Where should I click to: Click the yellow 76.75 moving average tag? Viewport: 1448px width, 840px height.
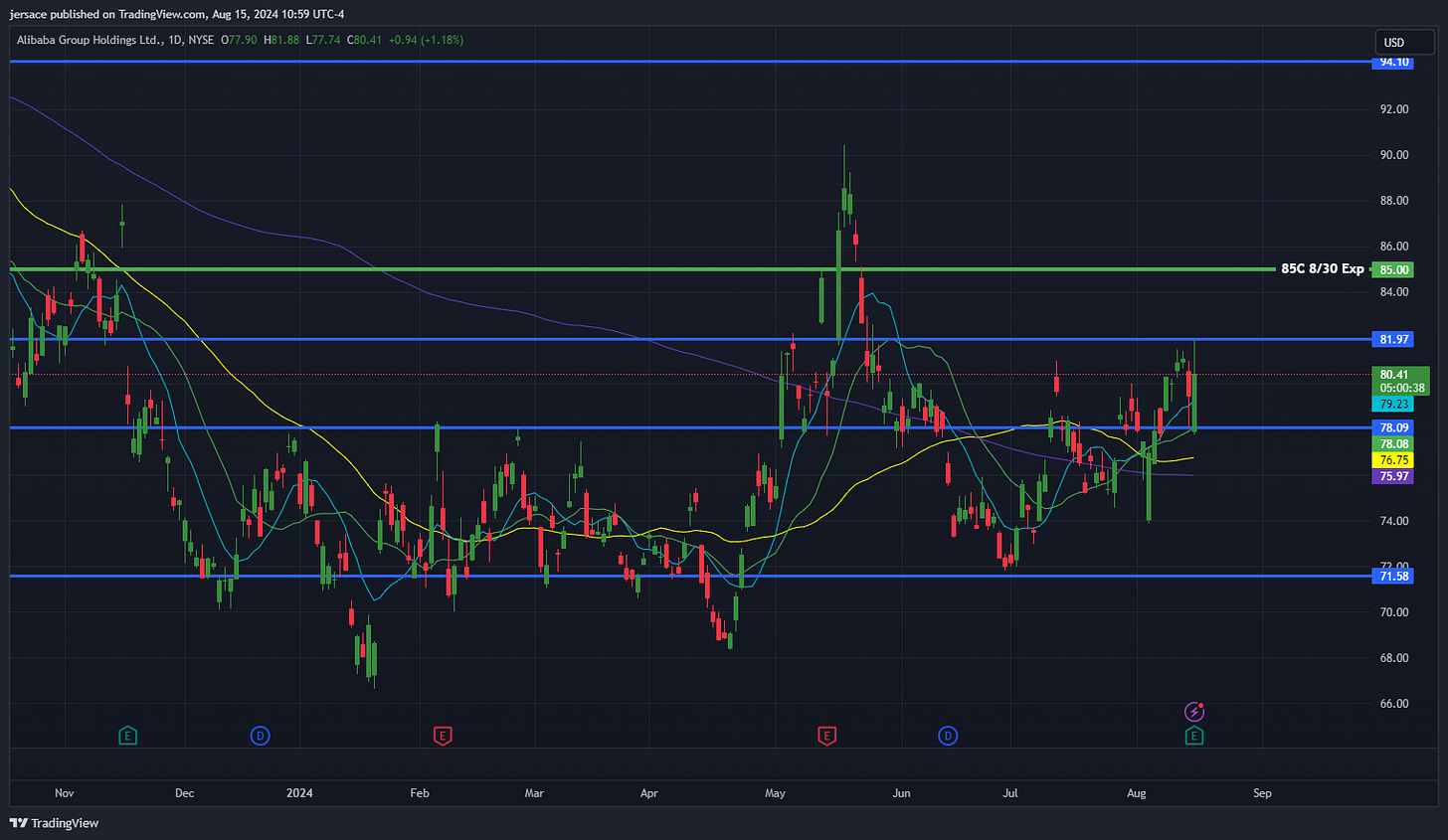(1394, 460)
